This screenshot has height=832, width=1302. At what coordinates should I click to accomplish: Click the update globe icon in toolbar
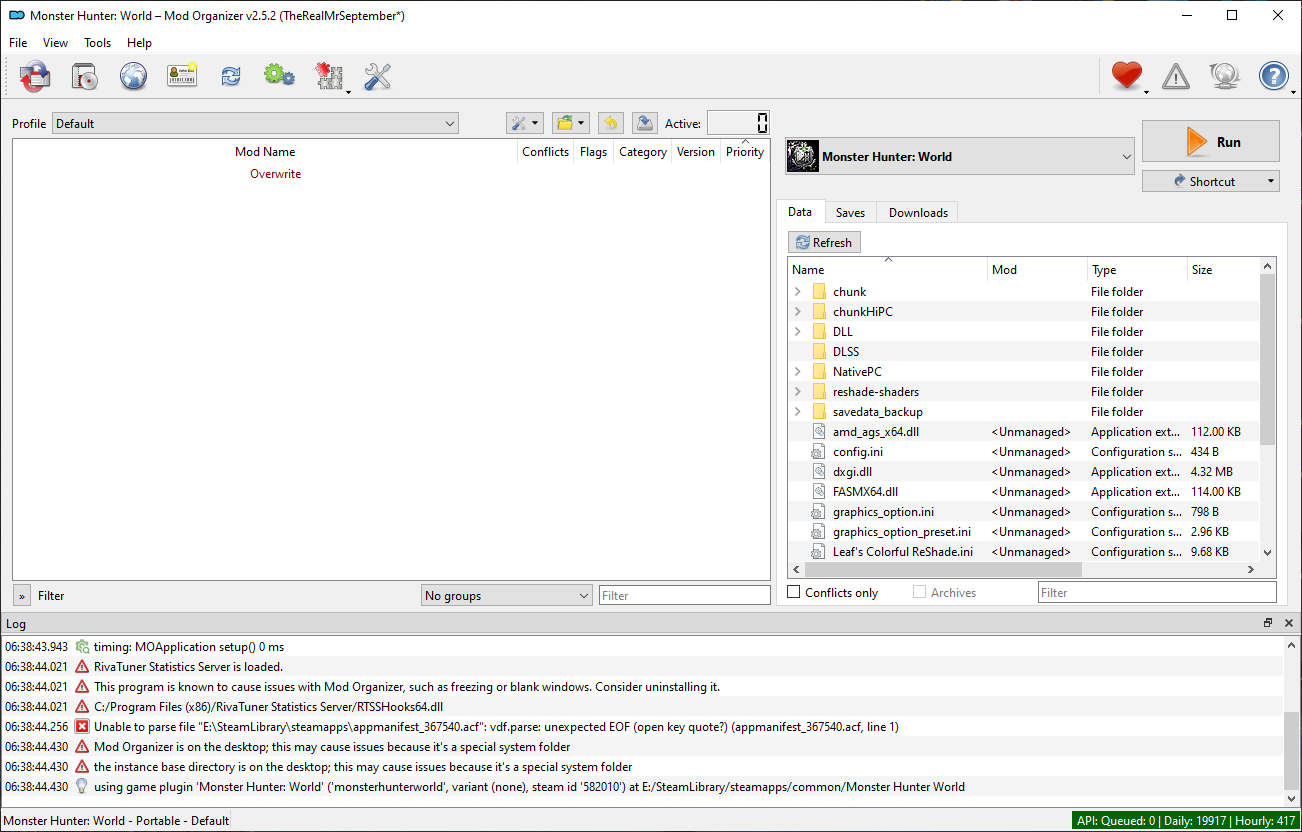click(1225, 76)
